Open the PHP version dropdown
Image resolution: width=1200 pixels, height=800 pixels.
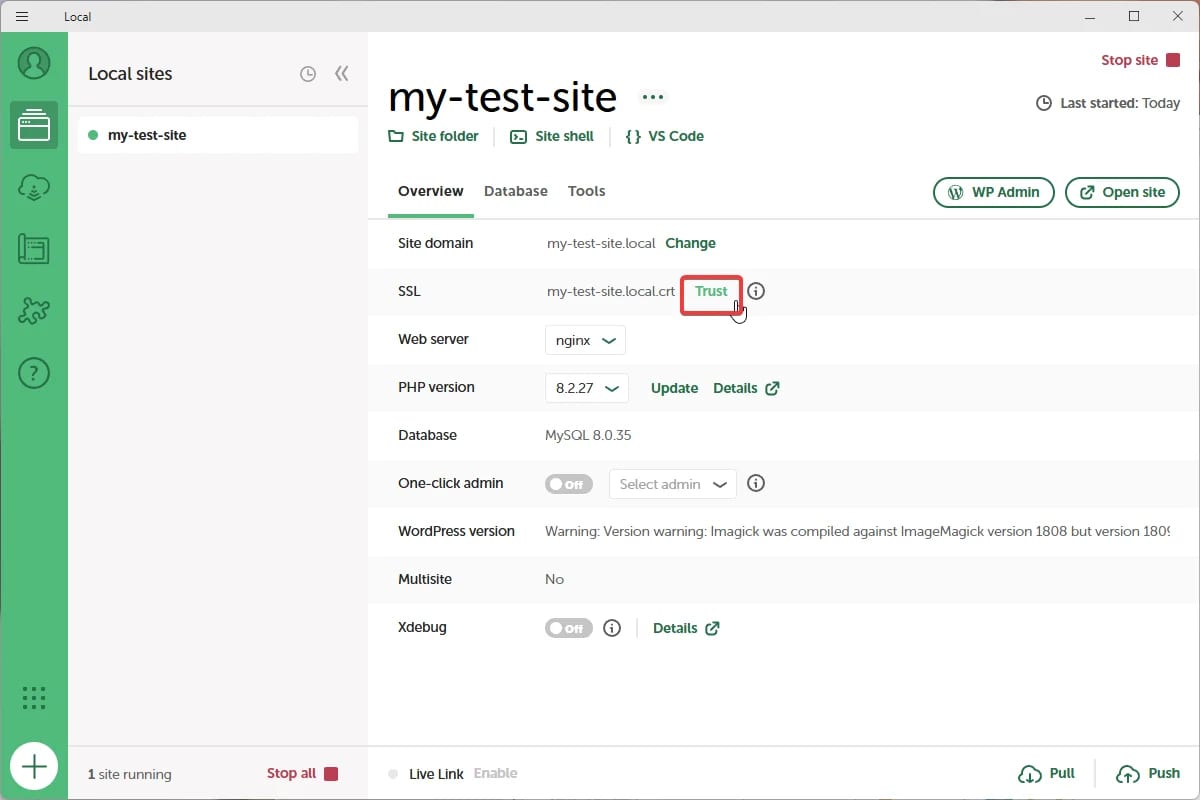pyautogui.click(x=586, y=388)
